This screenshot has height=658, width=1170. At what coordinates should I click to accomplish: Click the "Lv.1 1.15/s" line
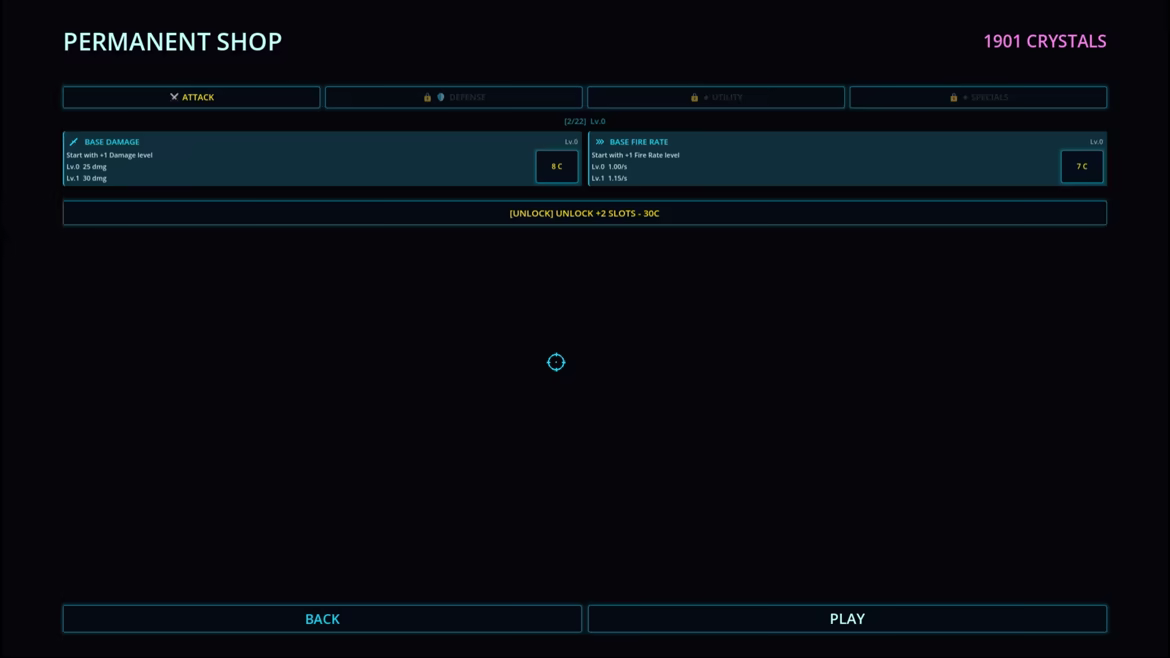click(610, 178)
